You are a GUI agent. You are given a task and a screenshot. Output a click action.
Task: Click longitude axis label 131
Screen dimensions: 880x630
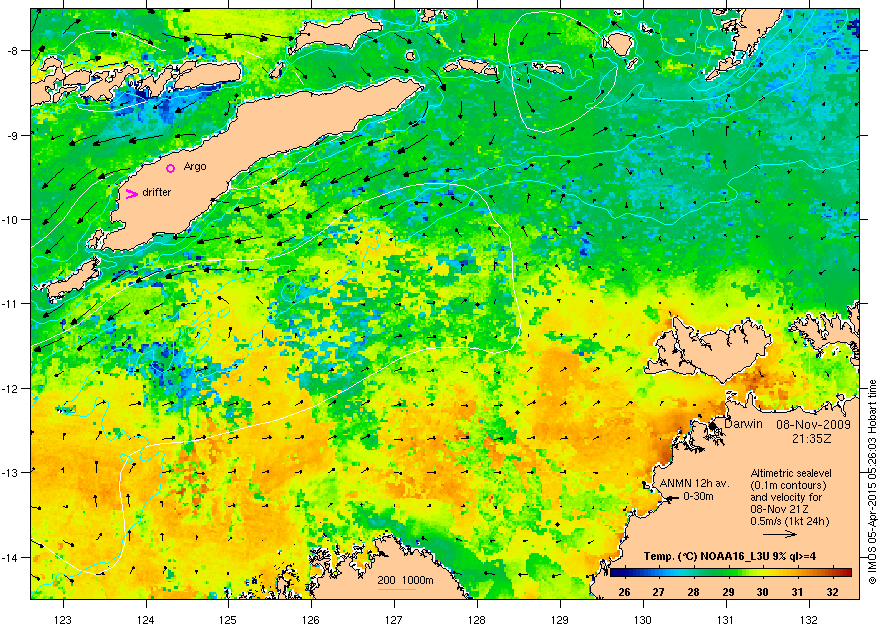[x=726, y=620]
